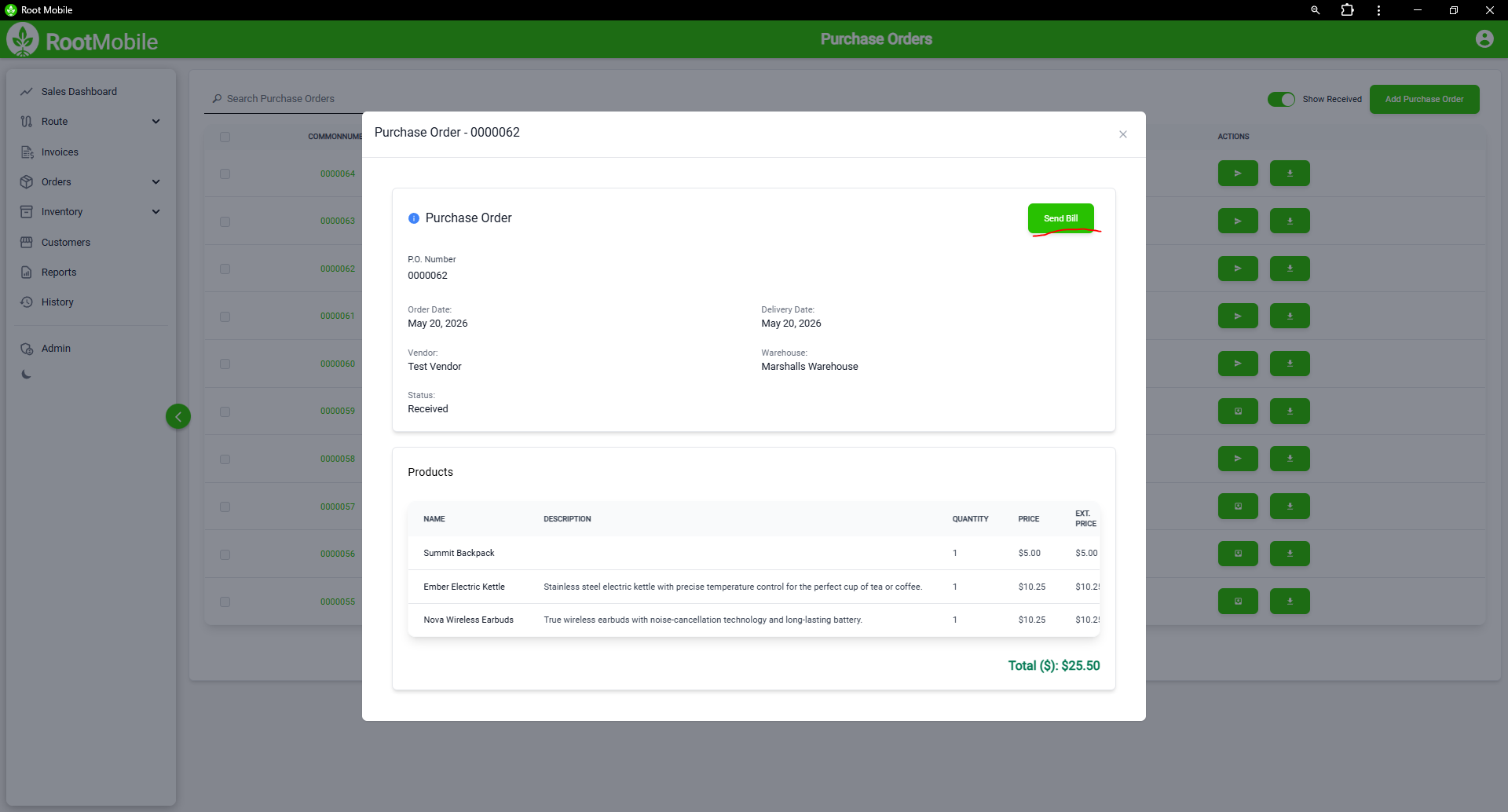Click the Orders box icon
The height and width of the screenshot is (812, 1508).
pyautogui.click(x=27, y=182)
